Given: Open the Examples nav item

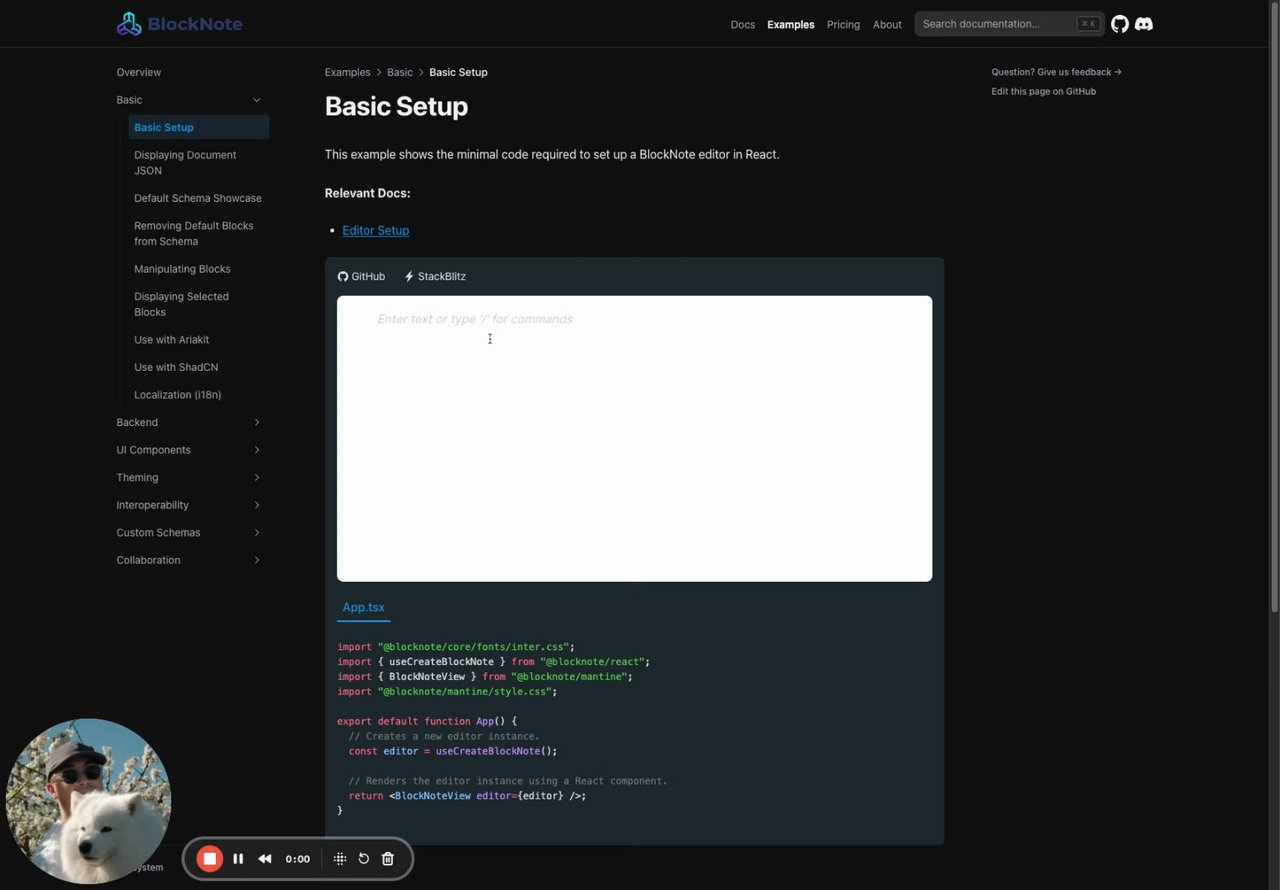Looking at the screenshot, I should (x=791, y=24).
